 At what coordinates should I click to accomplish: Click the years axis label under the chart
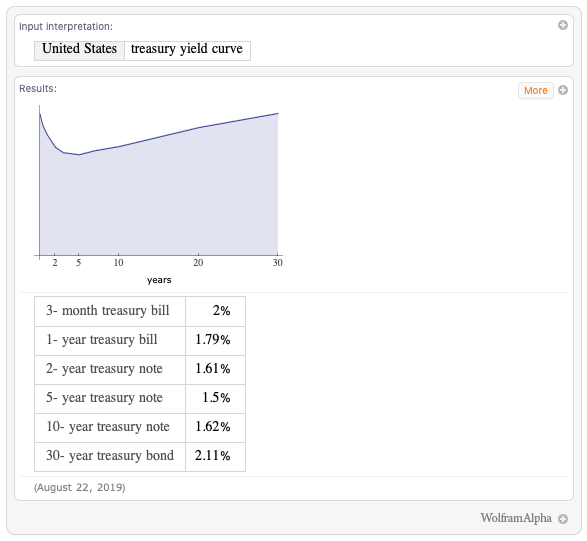[159, 280]
